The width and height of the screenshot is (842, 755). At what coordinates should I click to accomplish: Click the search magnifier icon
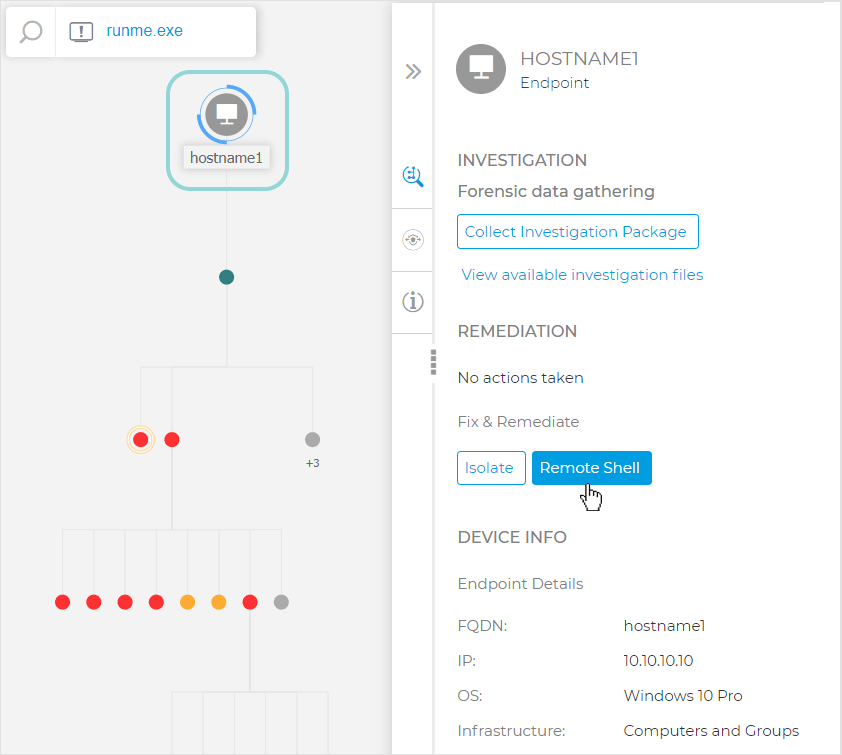coord(31,31)
